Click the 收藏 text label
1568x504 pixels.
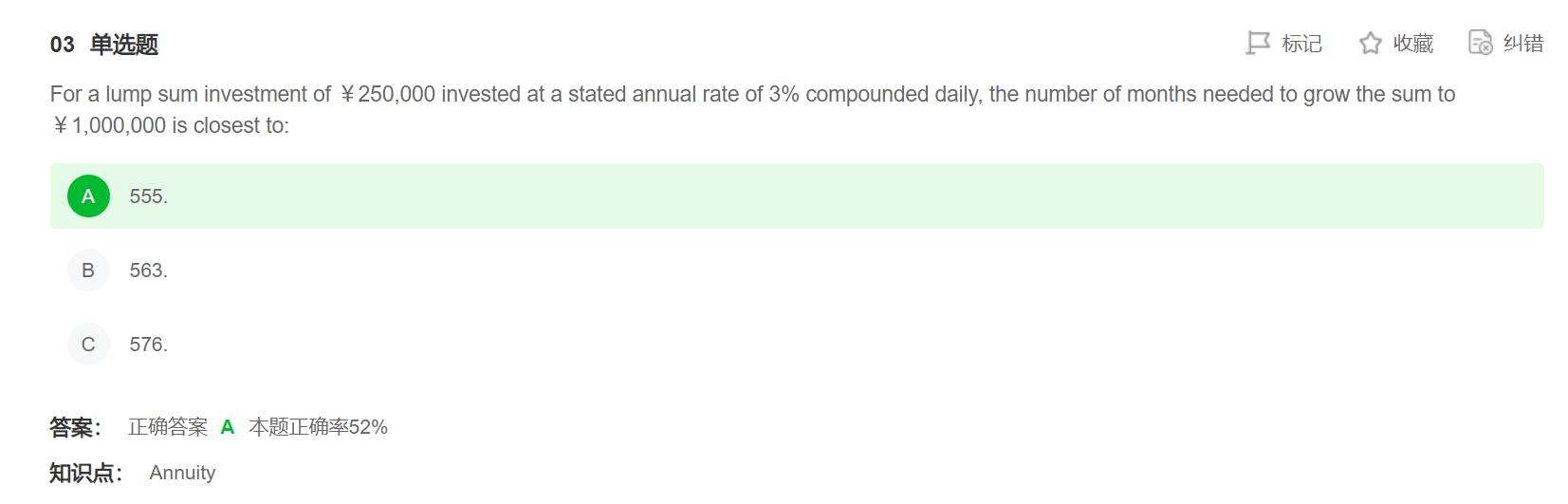click(1412, 44)
